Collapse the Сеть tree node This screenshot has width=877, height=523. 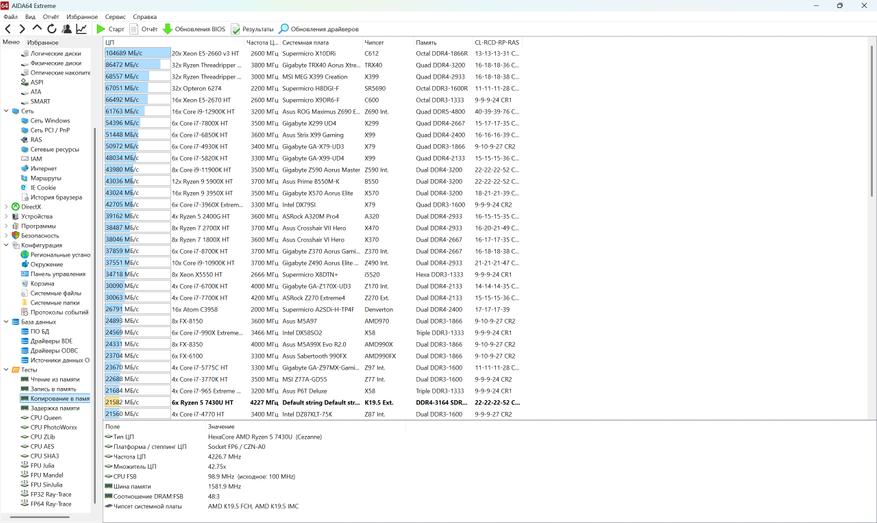[6, 111]
